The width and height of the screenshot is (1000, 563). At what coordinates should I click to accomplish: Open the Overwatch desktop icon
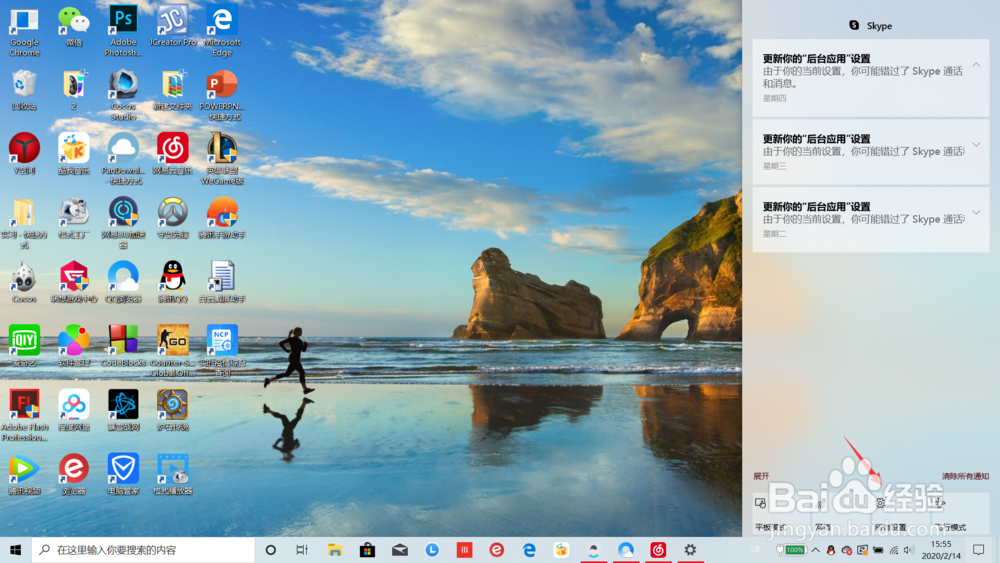click(172, 218)
